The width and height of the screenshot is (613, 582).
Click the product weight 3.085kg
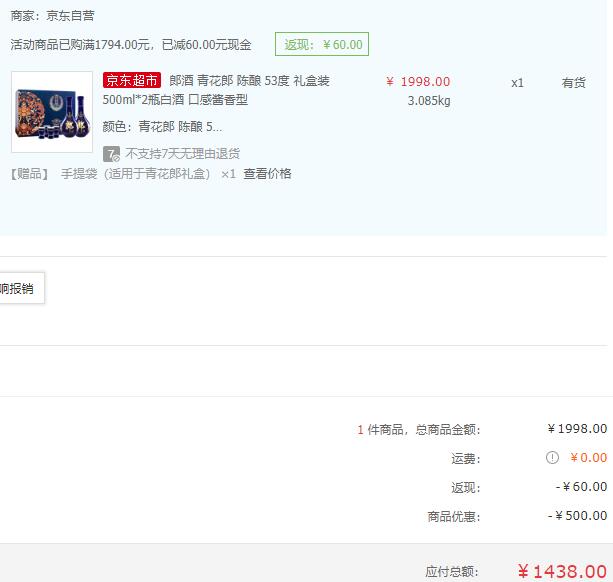point(429,101)
